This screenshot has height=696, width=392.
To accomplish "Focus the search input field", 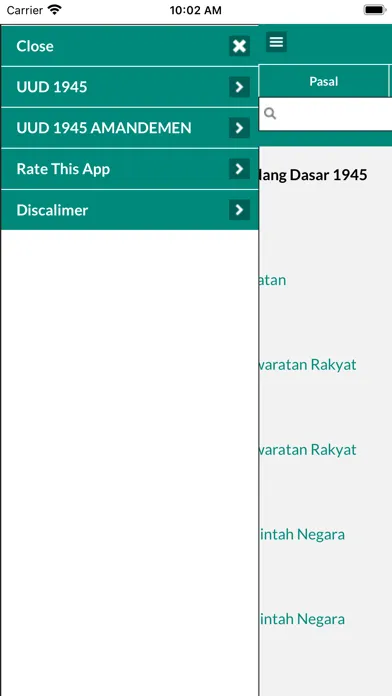I will pyautogui.click(x=325, y=114).
